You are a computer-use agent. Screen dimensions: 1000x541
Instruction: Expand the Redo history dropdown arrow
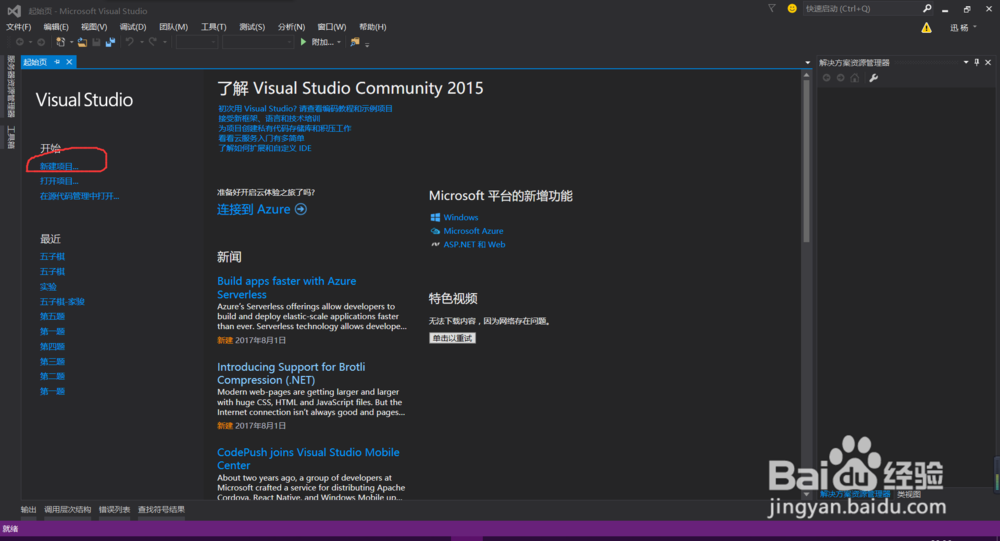click(x=165, y=43)
